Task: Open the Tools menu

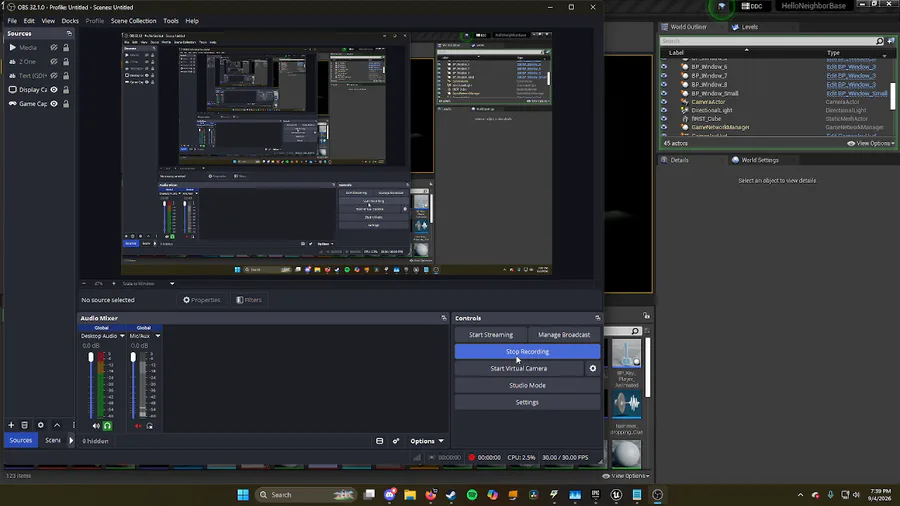Action: [x=170, y=21]
